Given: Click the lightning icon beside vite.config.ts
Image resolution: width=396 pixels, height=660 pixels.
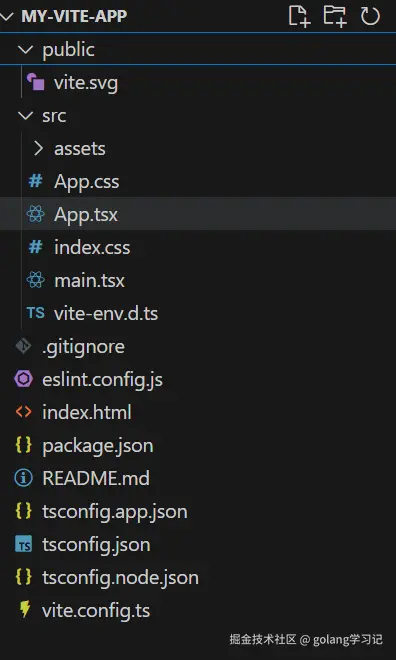Looking at the screenshot, I should 25,610.
